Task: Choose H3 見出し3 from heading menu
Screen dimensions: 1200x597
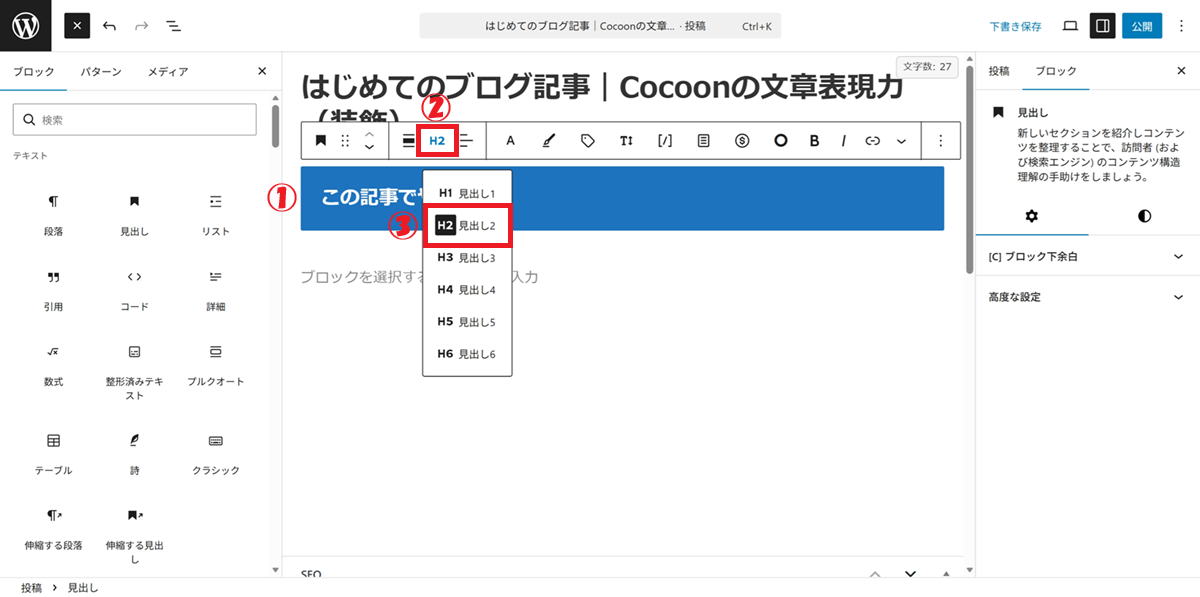Action: 467,258
